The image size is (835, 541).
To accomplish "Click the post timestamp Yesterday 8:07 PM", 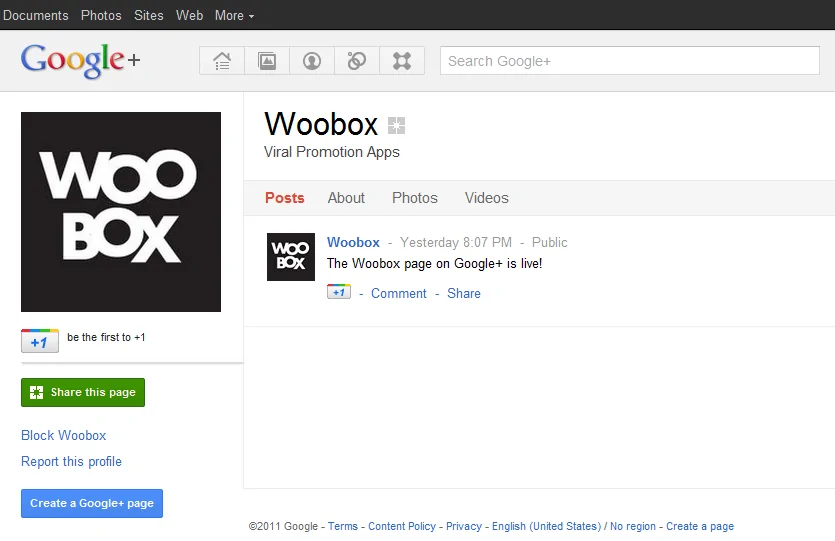I will 456,242.
